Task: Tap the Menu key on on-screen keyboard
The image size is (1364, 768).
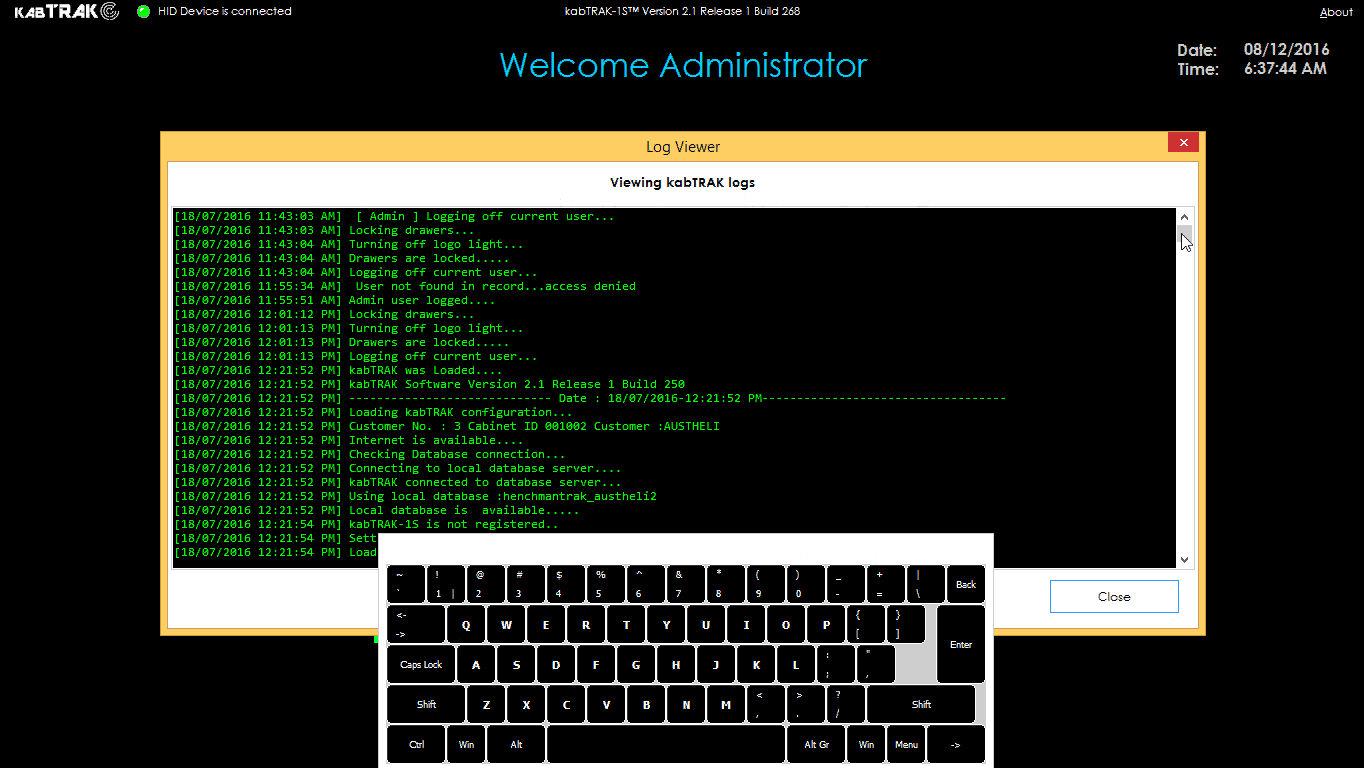Action: pos(906,744)
